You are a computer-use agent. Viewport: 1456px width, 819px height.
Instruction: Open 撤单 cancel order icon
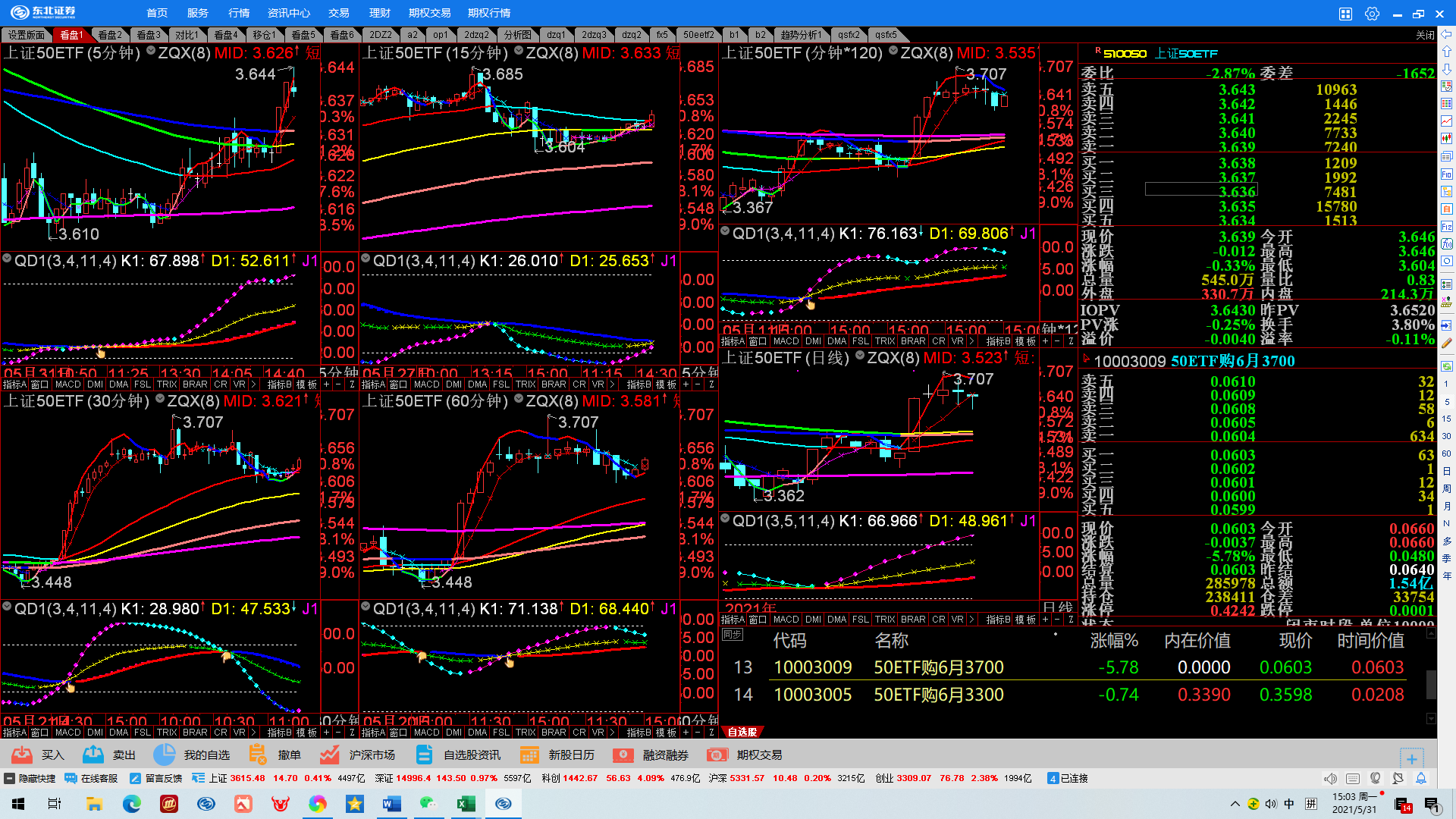click(x=258, y=755)
